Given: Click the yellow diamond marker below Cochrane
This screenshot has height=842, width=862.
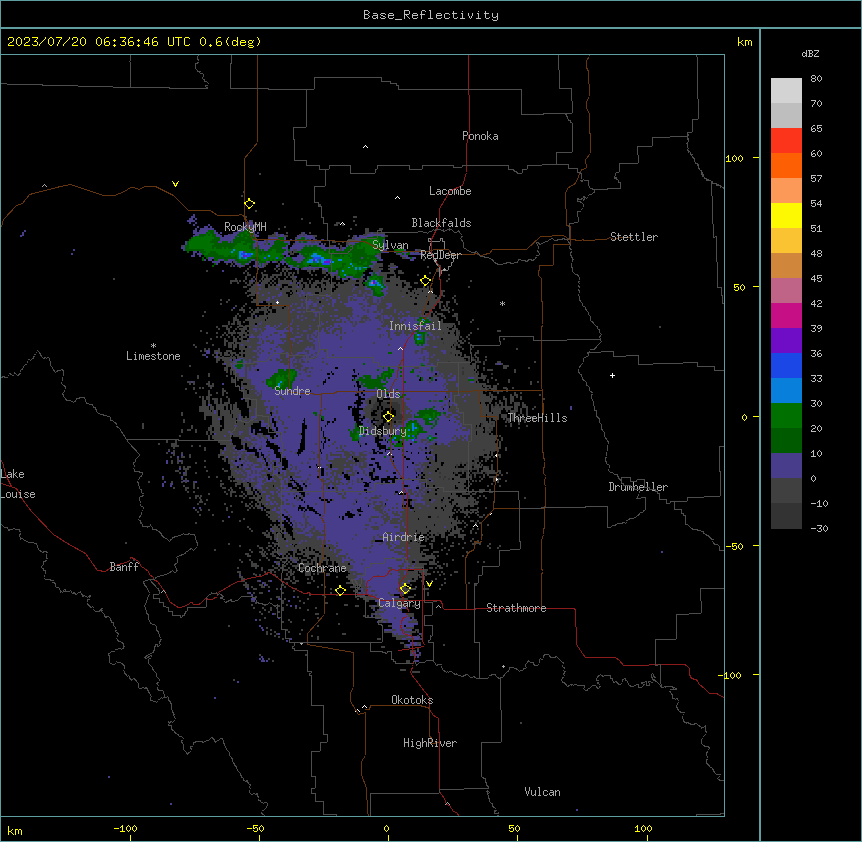Looking at the screenshot, I should click(x=340, y=590).
